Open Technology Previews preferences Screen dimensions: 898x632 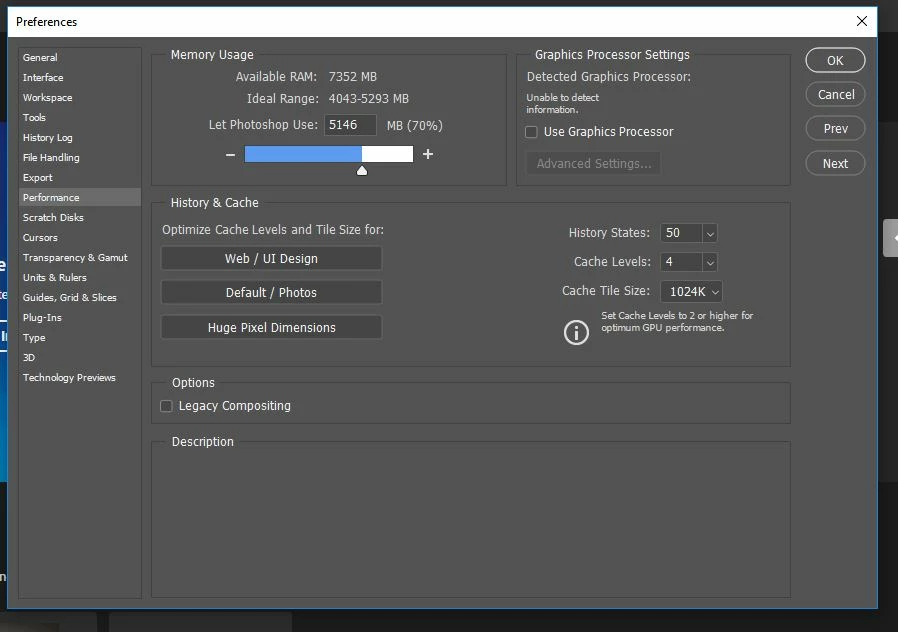[x=80, y=378]
